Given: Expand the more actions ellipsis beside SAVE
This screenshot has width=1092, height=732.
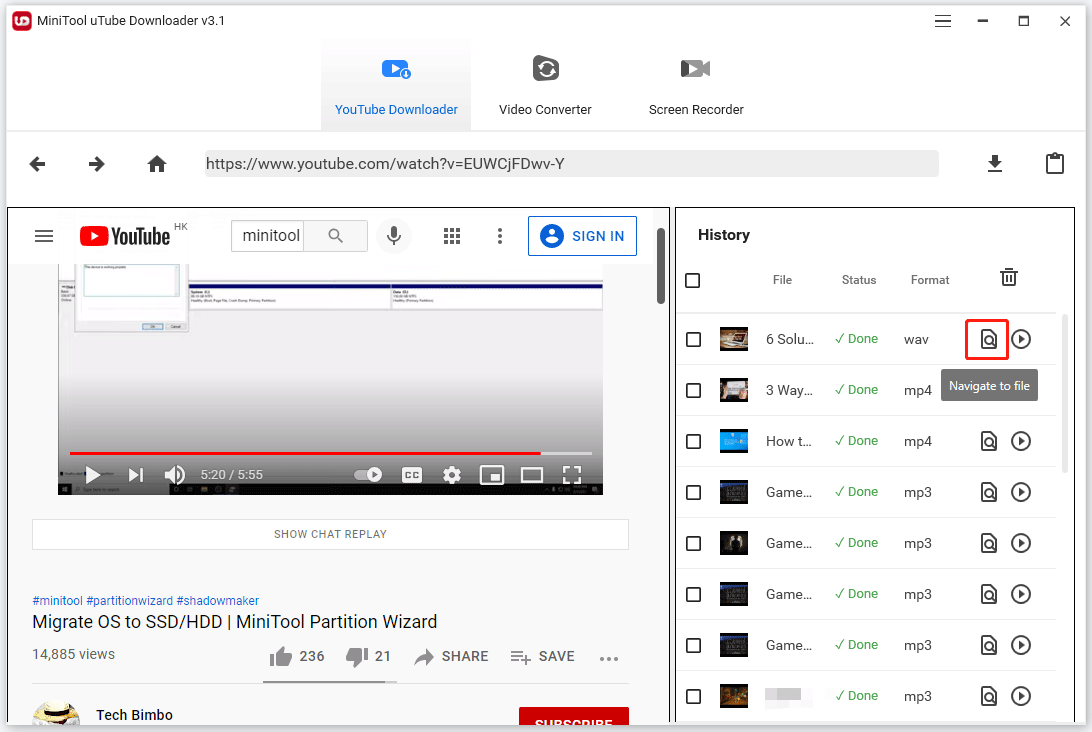Looking at the screenshot, I should (x=609, y=658).
